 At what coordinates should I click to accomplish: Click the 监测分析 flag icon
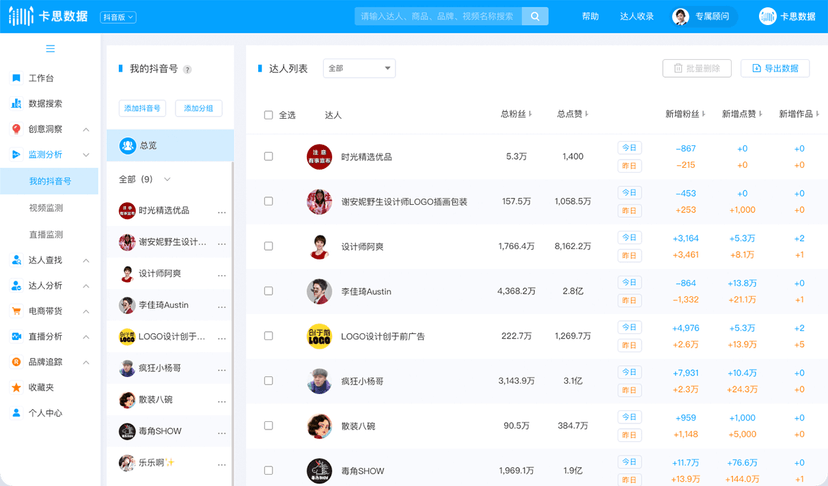(x=16, y=154)
